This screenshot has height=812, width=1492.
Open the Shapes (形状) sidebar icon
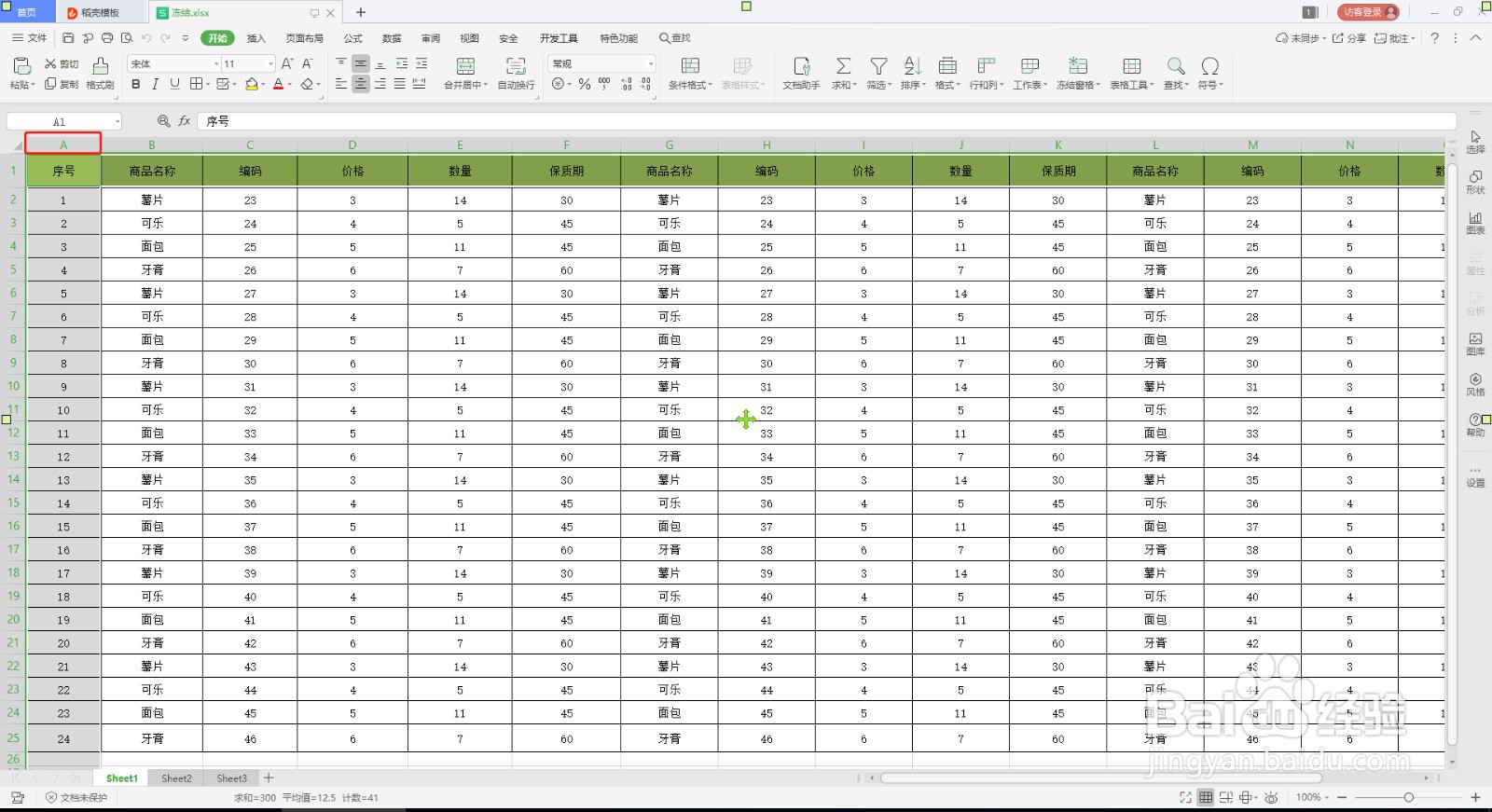1475,177
